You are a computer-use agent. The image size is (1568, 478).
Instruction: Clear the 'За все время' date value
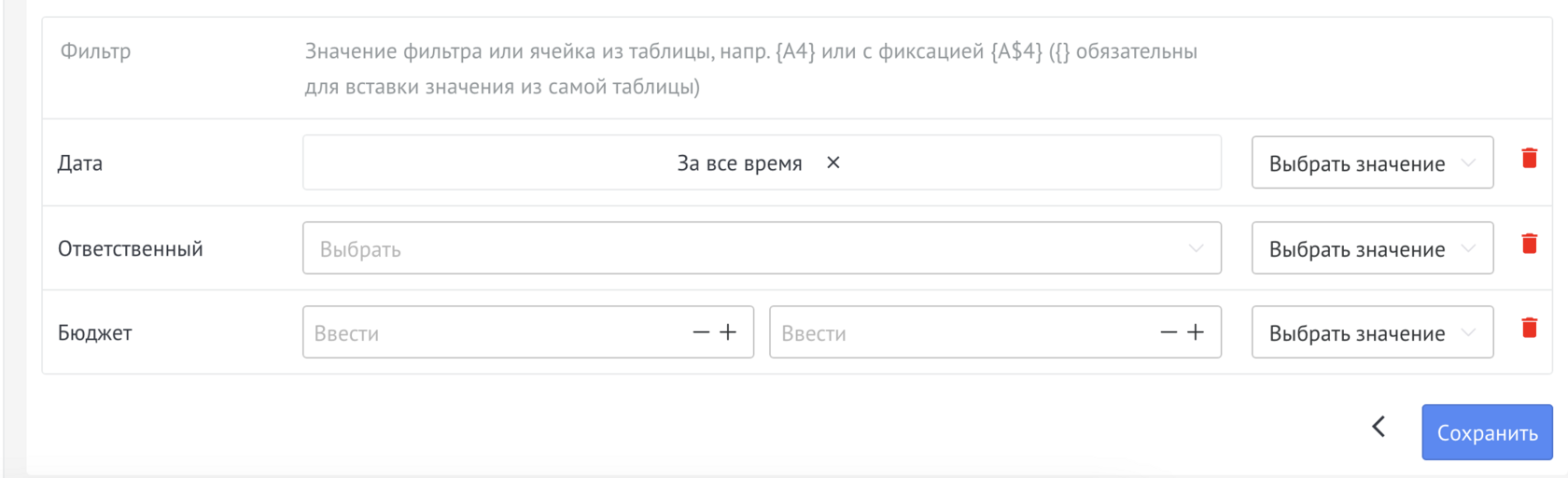click(833, 162)
